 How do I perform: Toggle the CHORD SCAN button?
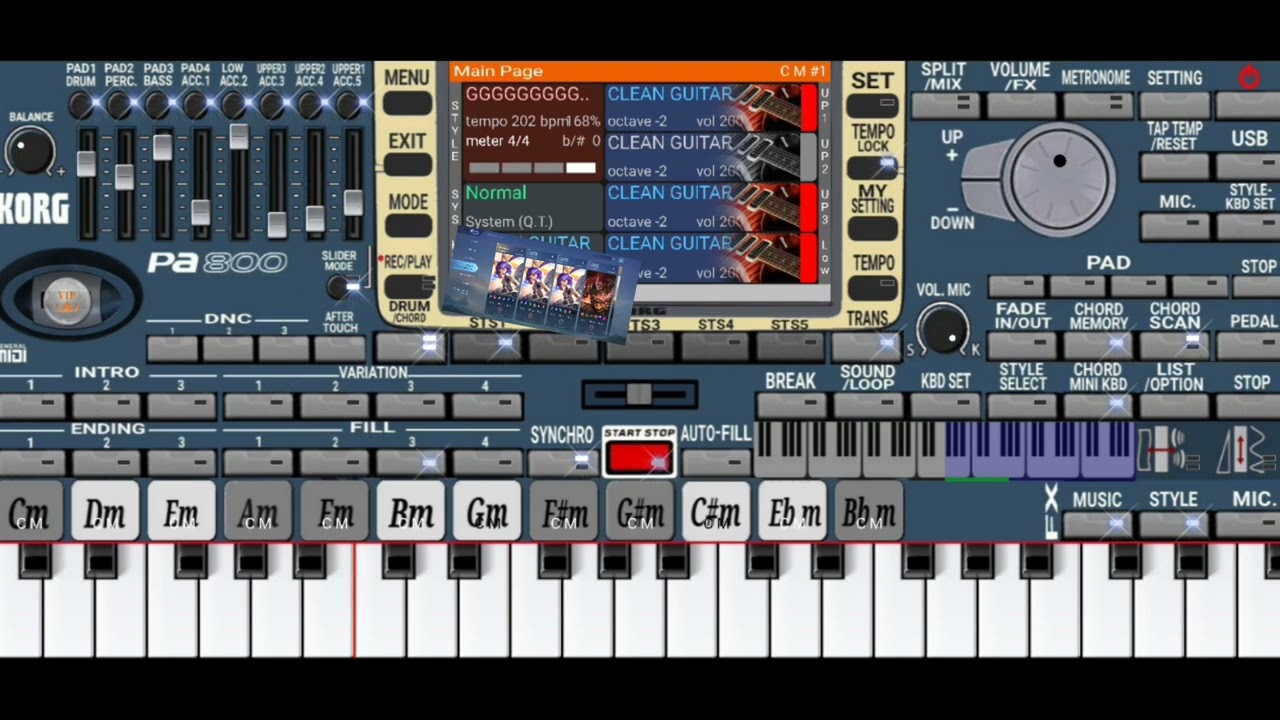[1174, 345]
